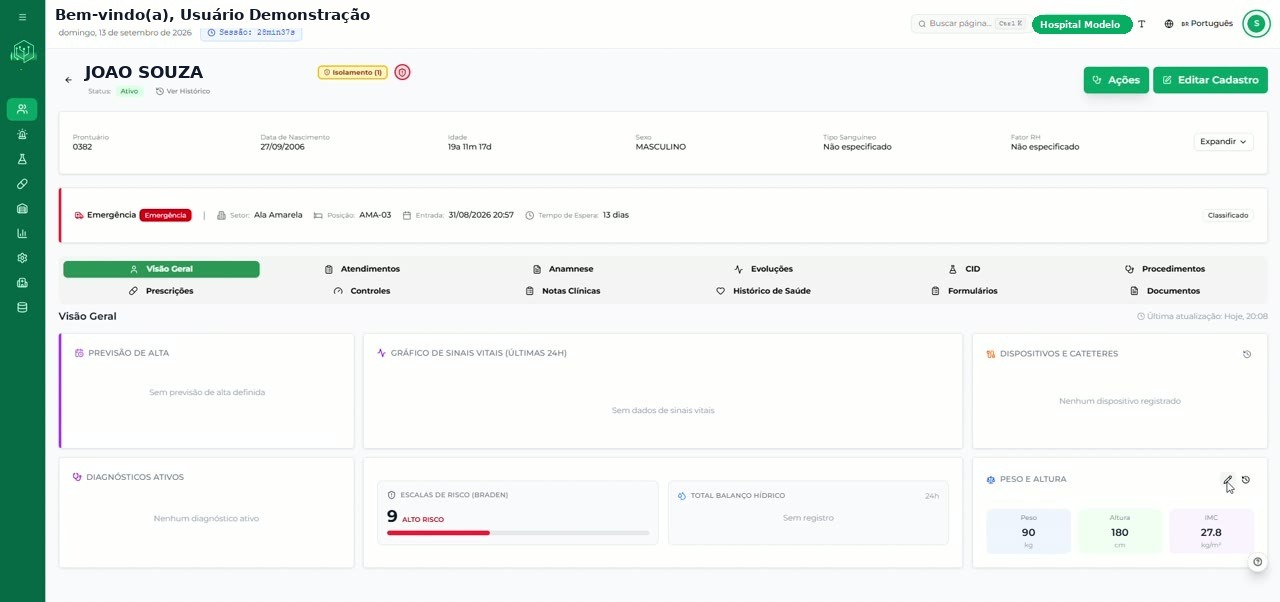Viewport: 1280px width, 602px height.
Task: Open the bar chart reports sidebar icon
Action: [22, 233]
